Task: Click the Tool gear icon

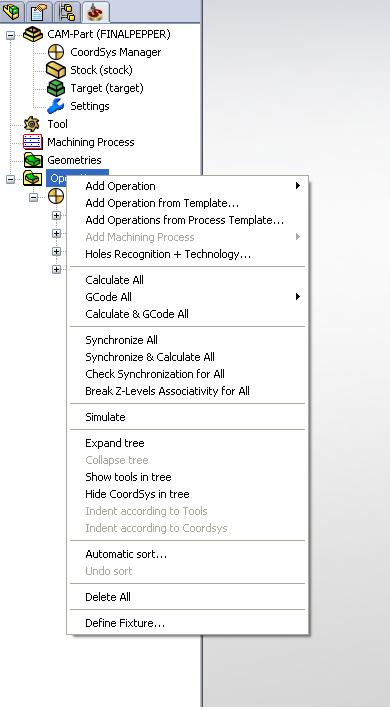Action: click(x=32, y=124)
